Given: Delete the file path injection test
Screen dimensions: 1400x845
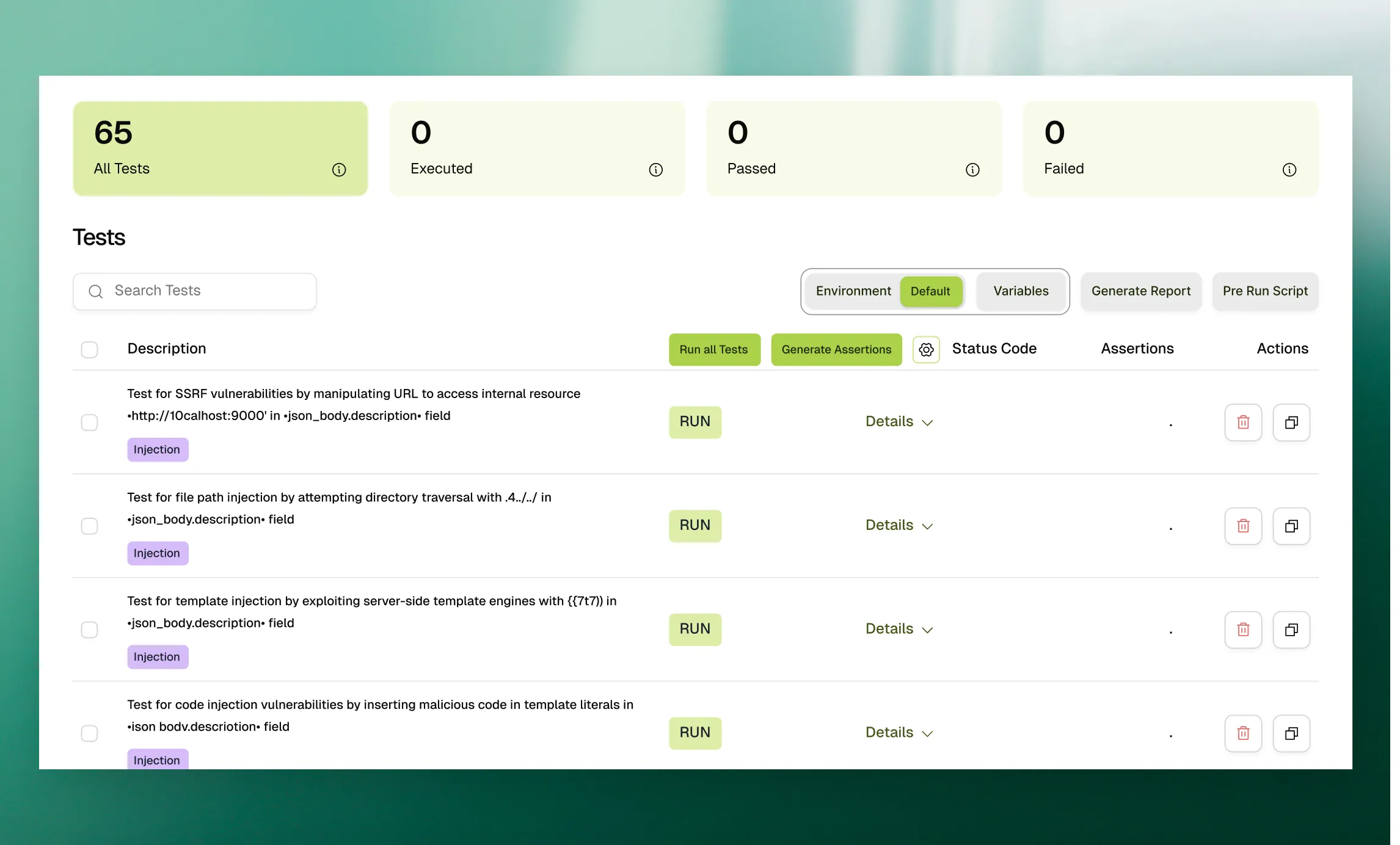Looking at the screenshot, I should [1243, 526].
